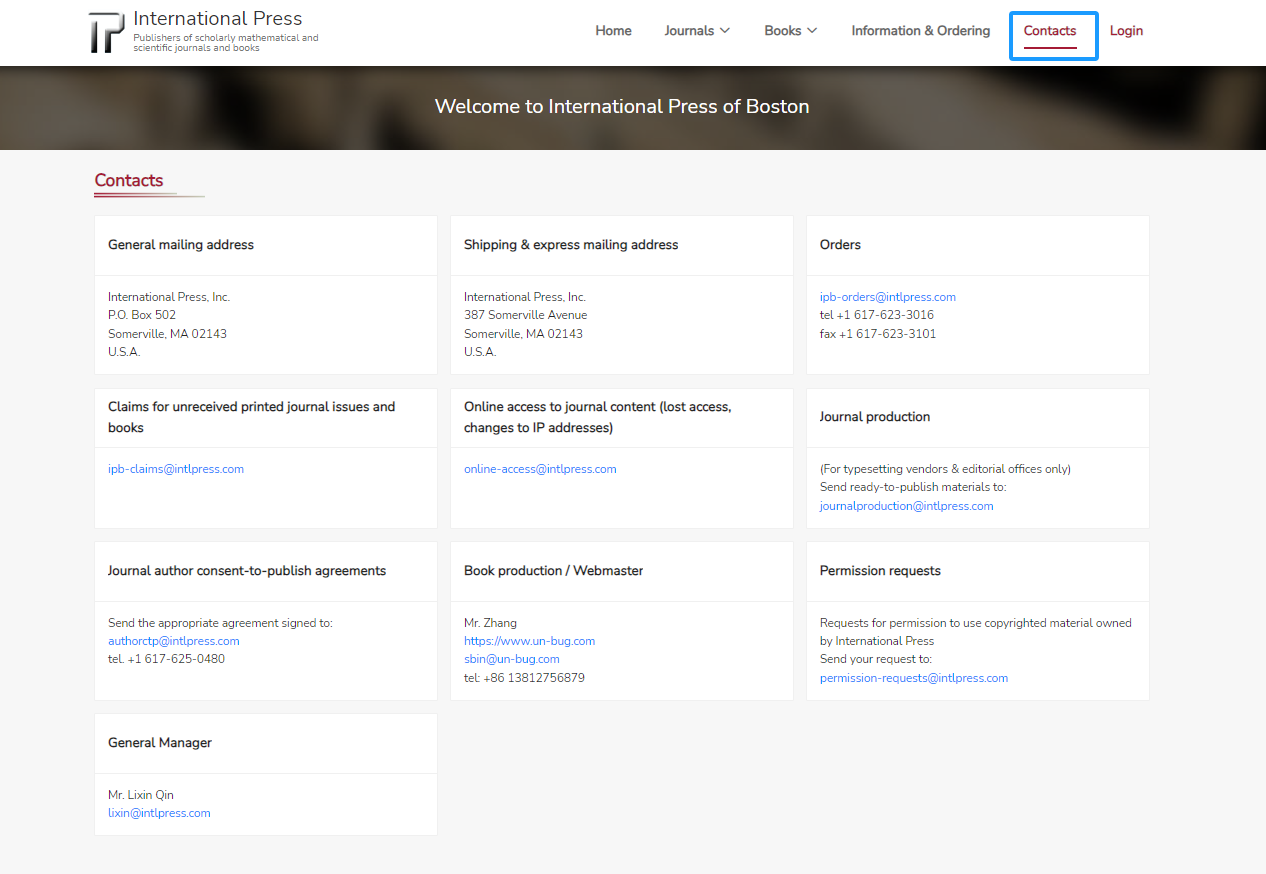Click the International Press site title
This screenshot has height=874, width=1266.
[217, 19]
